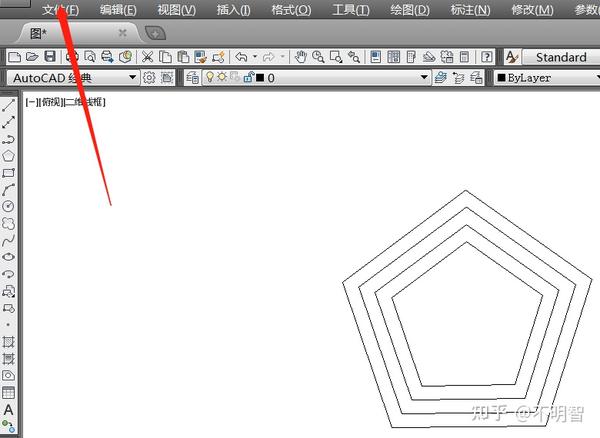
Task: Click Zoom Previous
Action: click(x=354, y=57)
